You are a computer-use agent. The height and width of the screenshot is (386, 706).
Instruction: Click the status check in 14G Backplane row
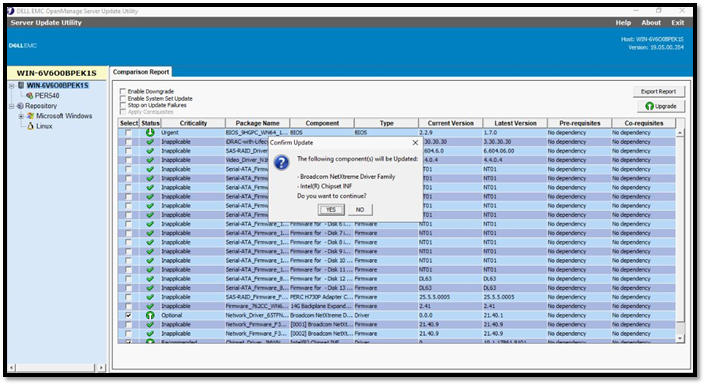pyautogui.click(x=150, y=306)
